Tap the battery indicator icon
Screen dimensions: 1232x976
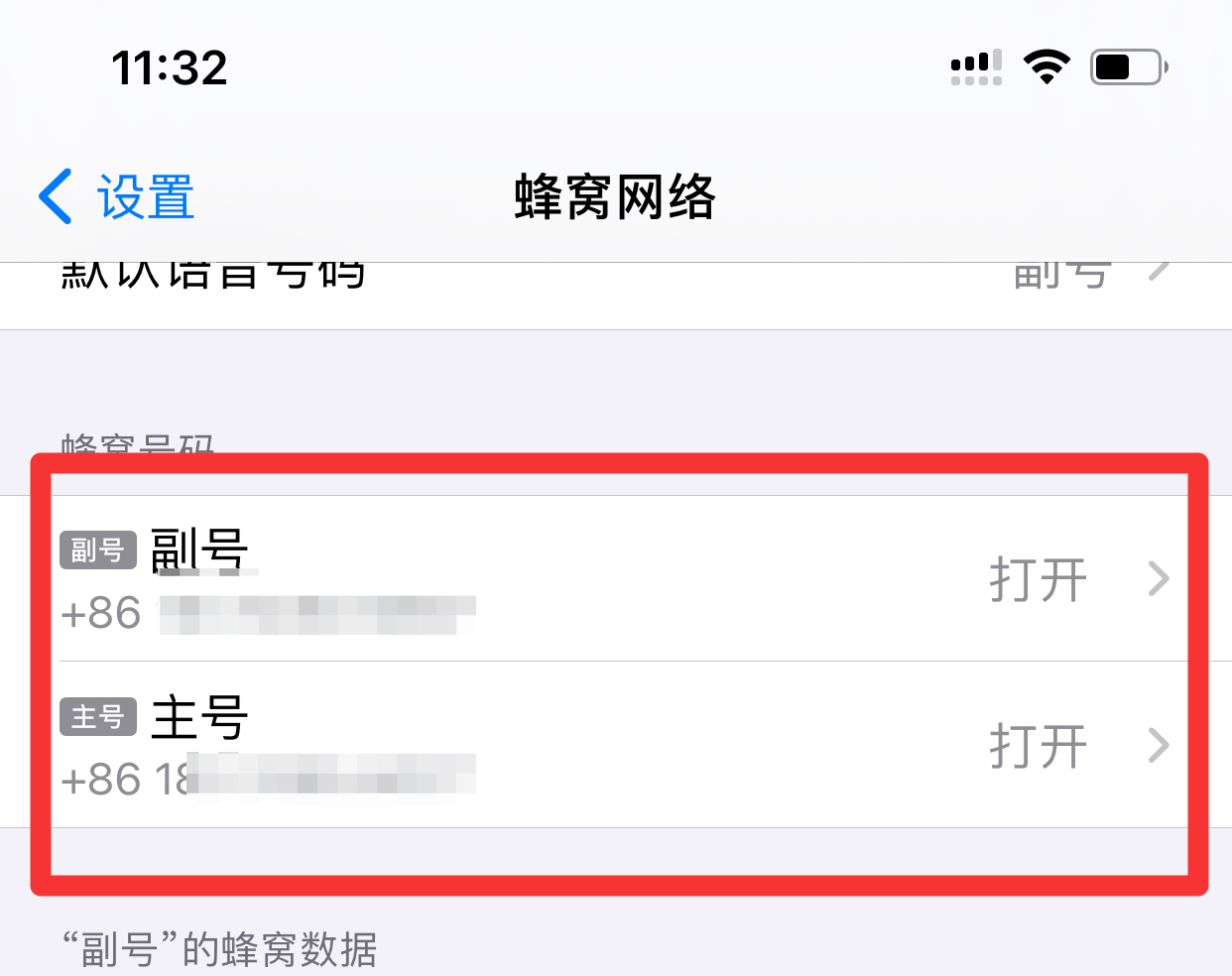[1130, 67]
